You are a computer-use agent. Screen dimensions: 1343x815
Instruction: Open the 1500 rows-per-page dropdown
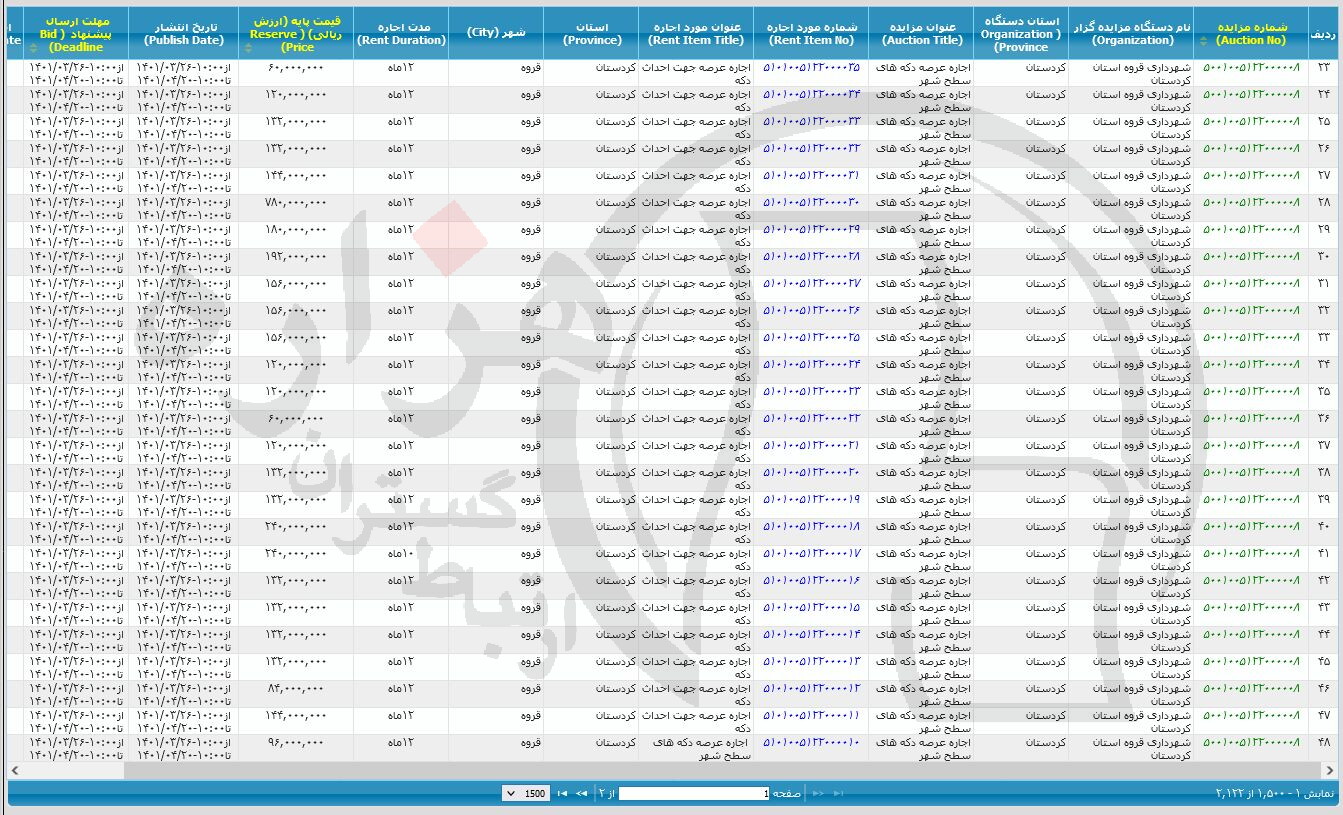click(525, 793)
